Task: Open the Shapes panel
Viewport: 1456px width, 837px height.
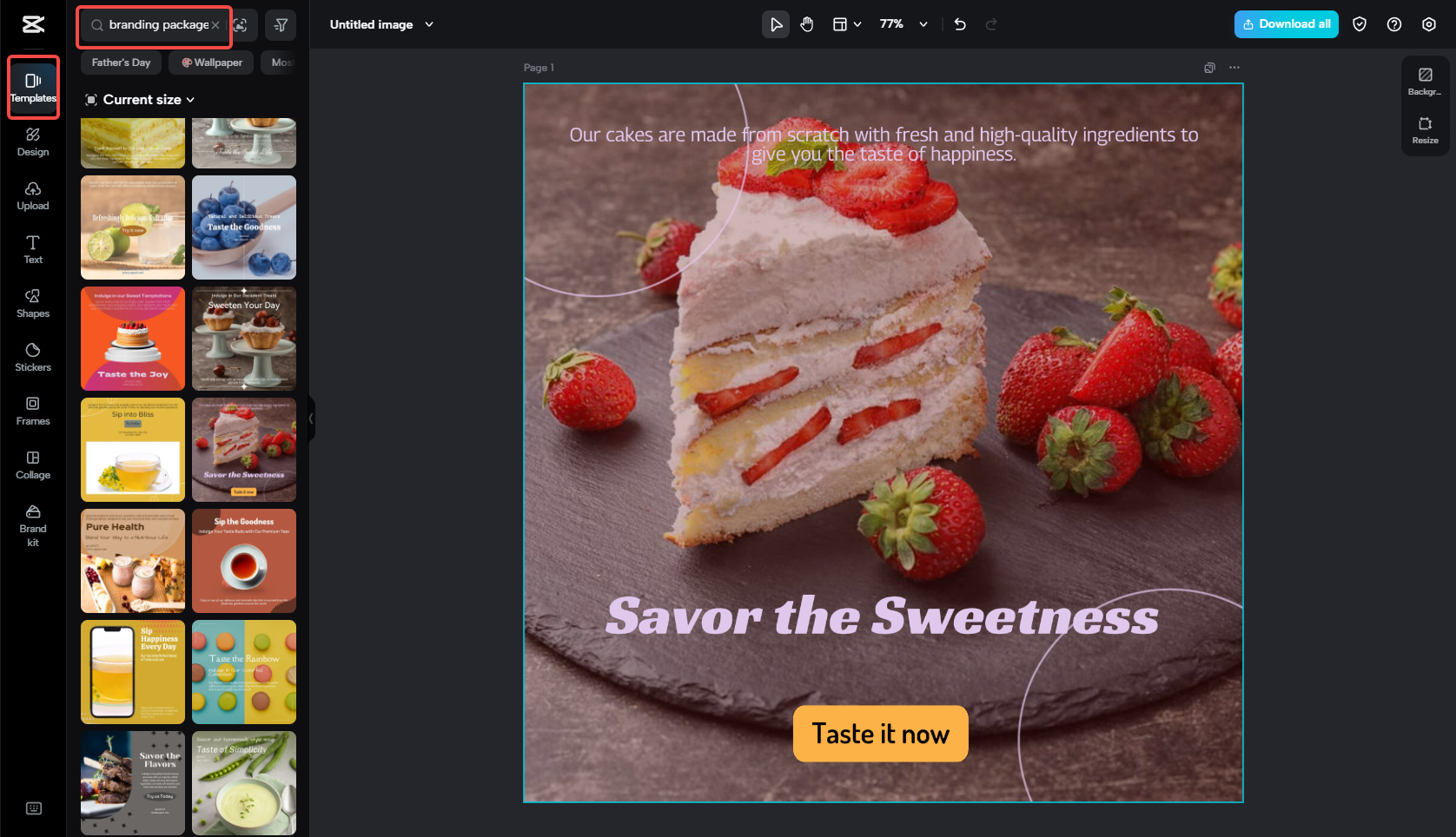Action: click(33, 303)
